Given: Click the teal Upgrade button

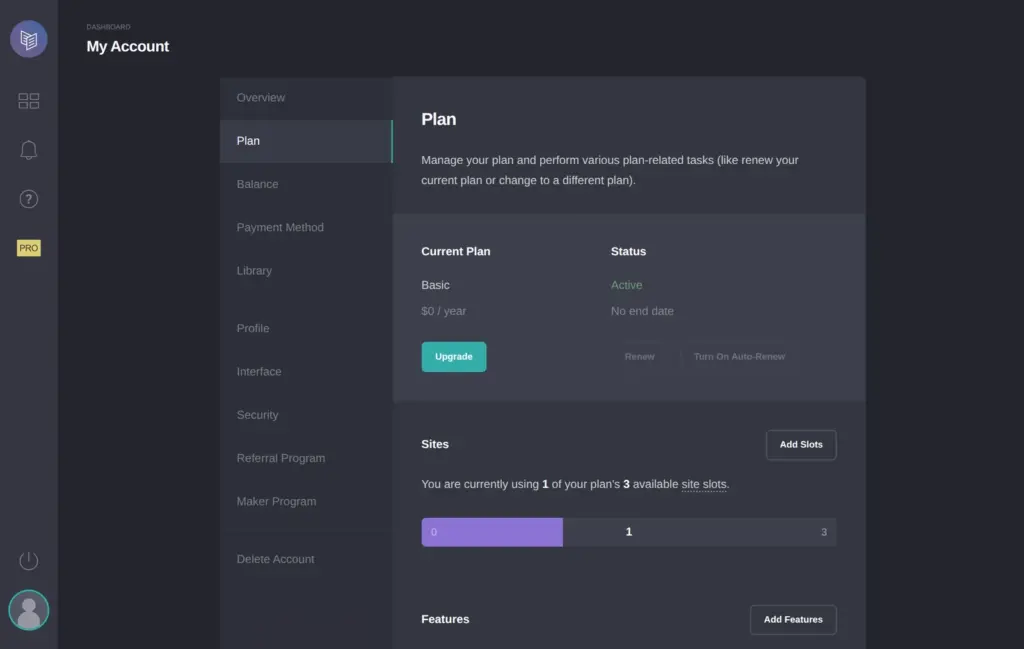Looking at the screenshot, I should tap(454, 356).
